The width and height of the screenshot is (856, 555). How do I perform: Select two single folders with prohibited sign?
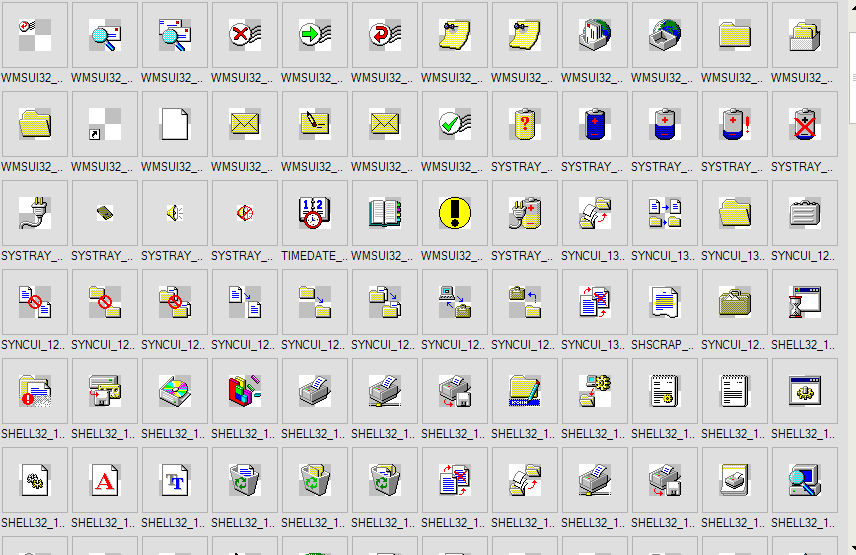tap(105, 302)
